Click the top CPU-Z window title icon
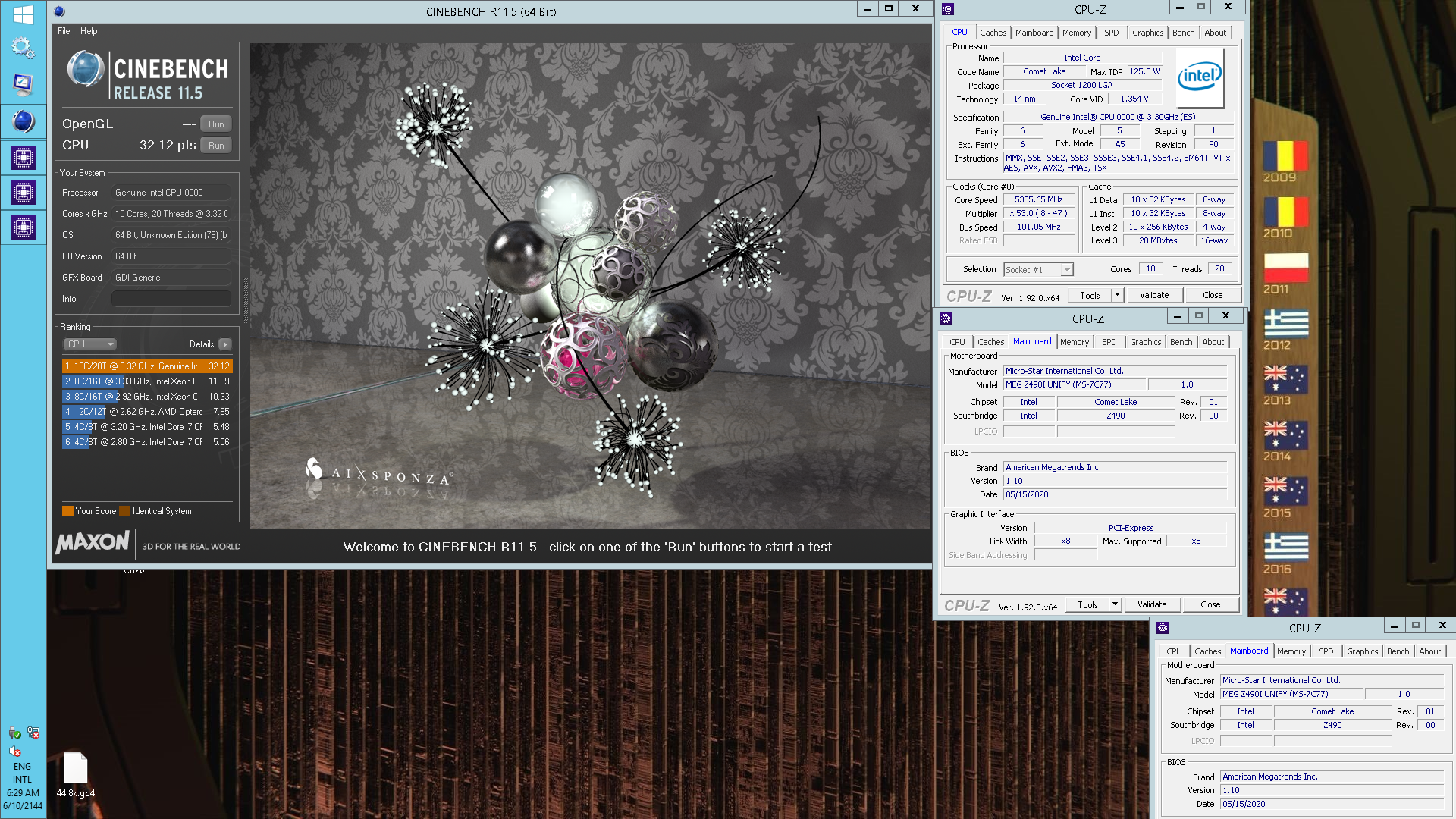1456x819 pixels. click(948, 9)
